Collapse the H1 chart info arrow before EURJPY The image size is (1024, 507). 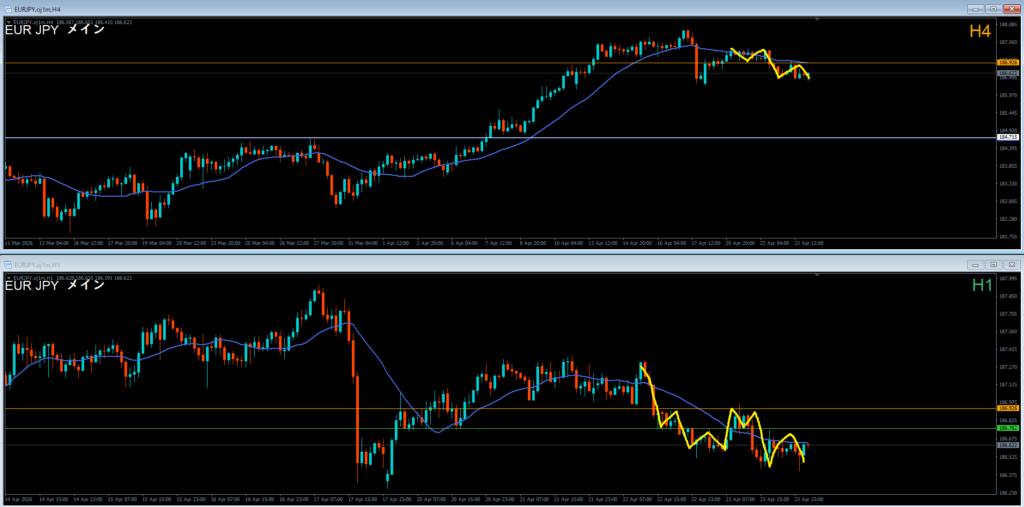click(8, 276)
